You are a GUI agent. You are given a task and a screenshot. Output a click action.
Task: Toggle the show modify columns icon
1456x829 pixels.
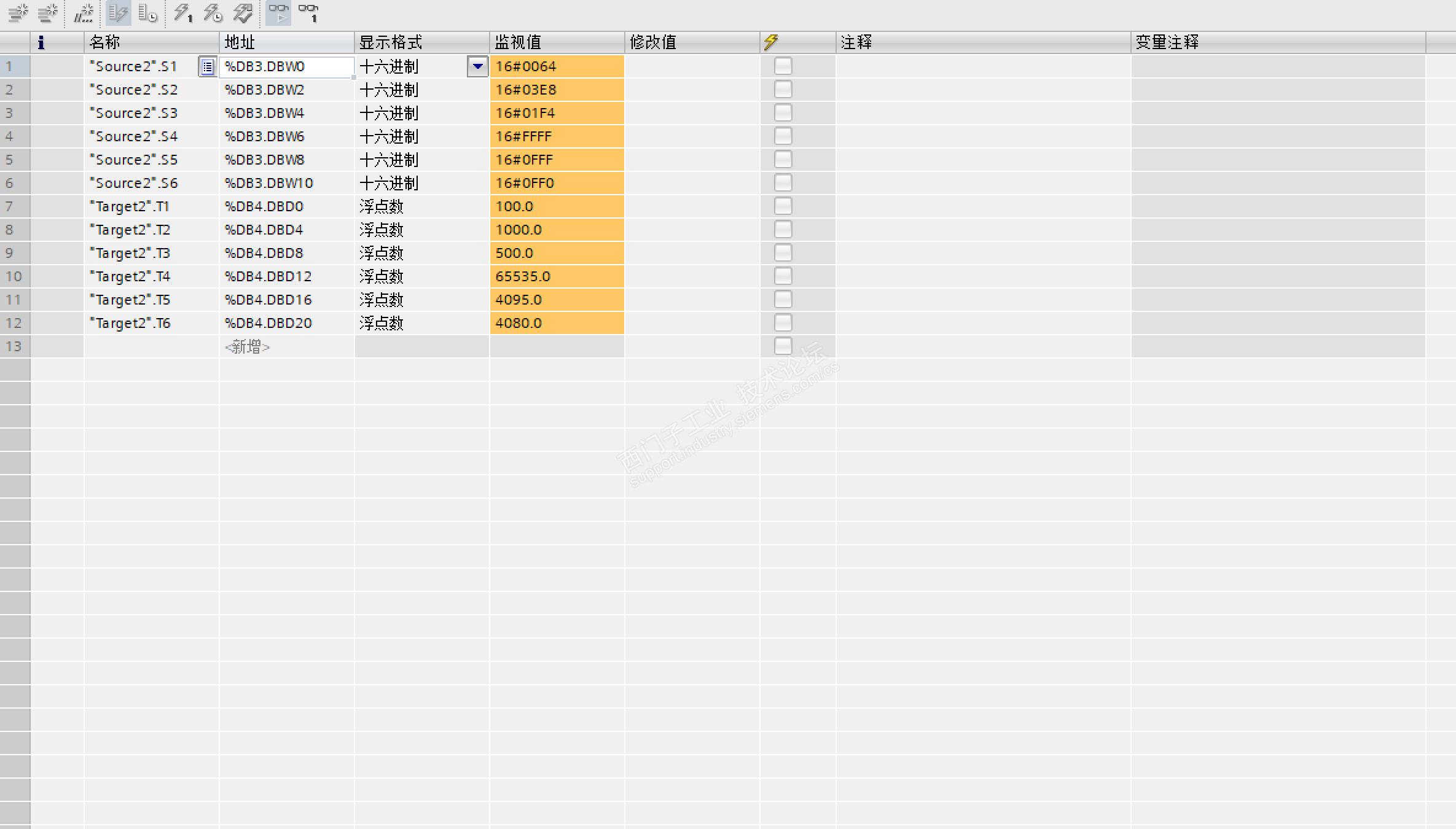[x=118, y=13]
